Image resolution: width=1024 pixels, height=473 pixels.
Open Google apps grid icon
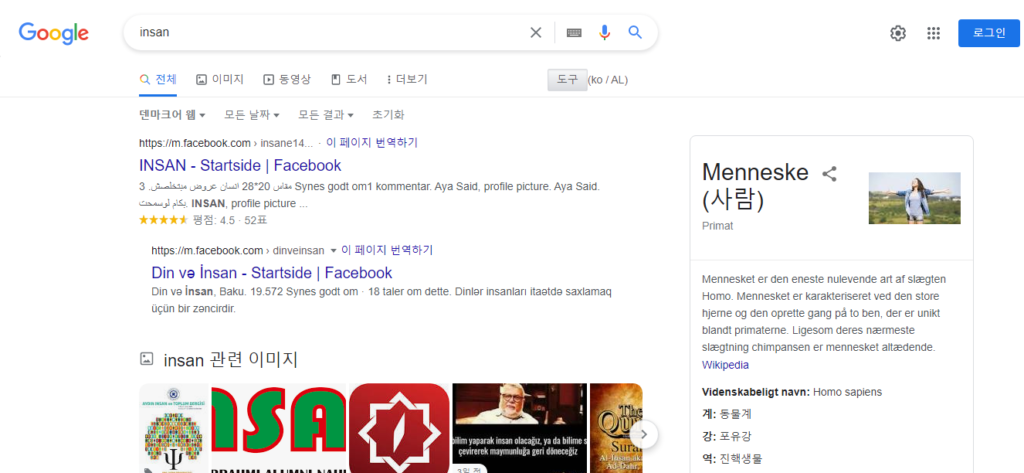coord(933,33)
